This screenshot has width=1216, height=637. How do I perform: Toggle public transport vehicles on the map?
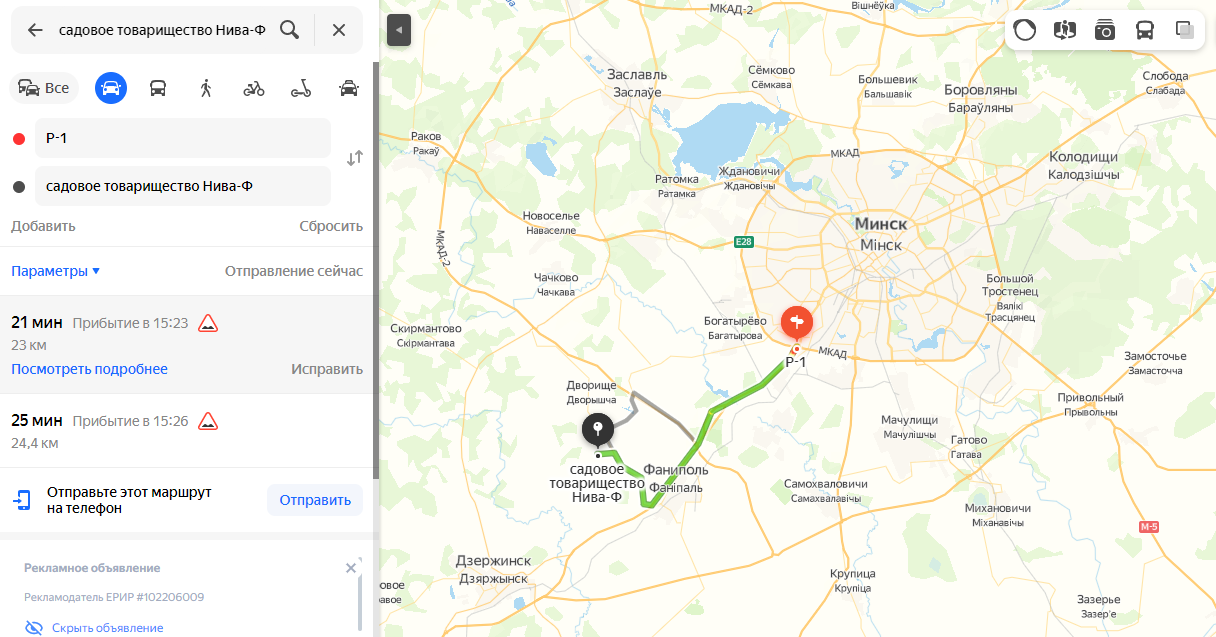coord(1145,30)
